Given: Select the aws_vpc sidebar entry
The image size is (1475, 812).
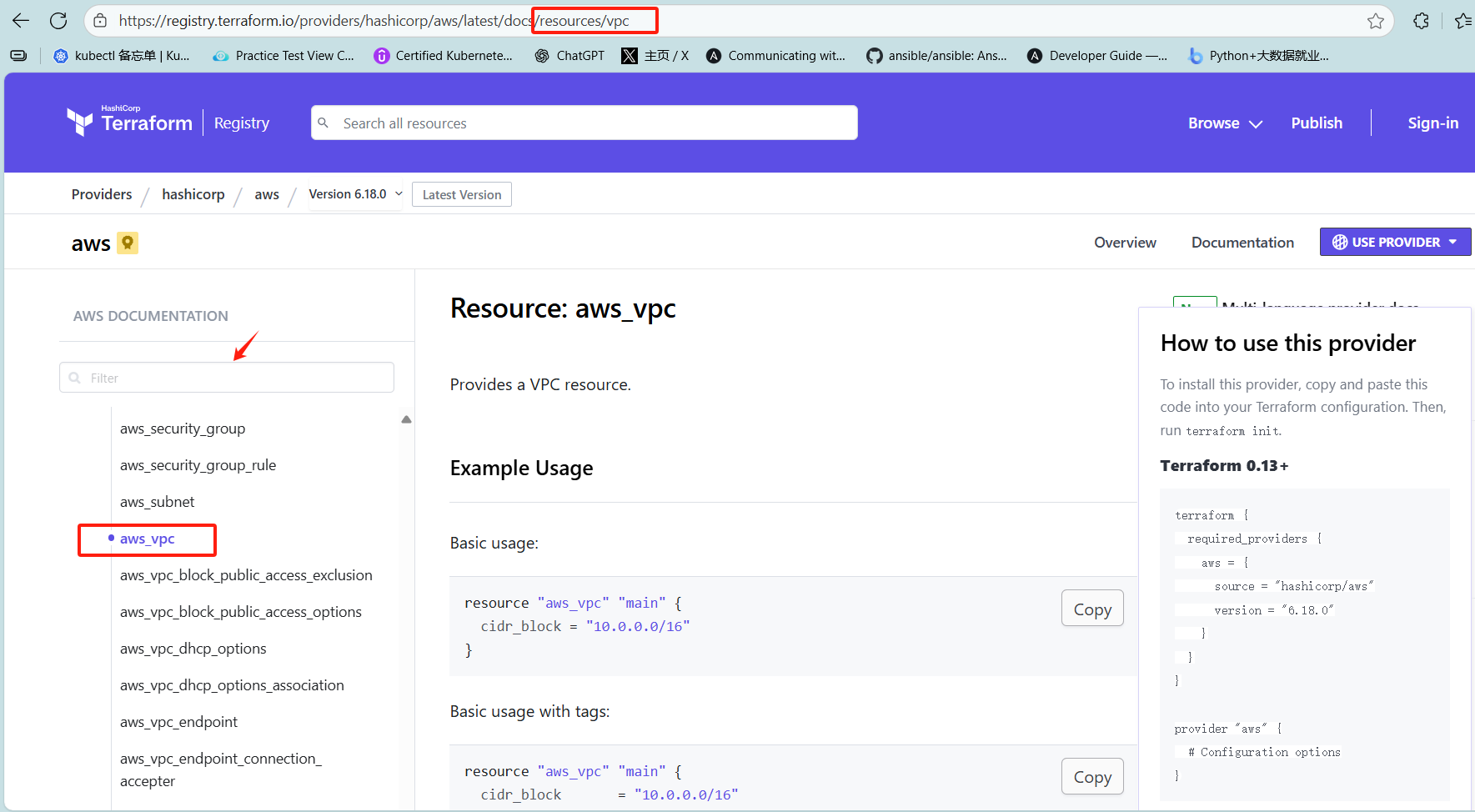Looking at the screenshot, I should [148, 539].
